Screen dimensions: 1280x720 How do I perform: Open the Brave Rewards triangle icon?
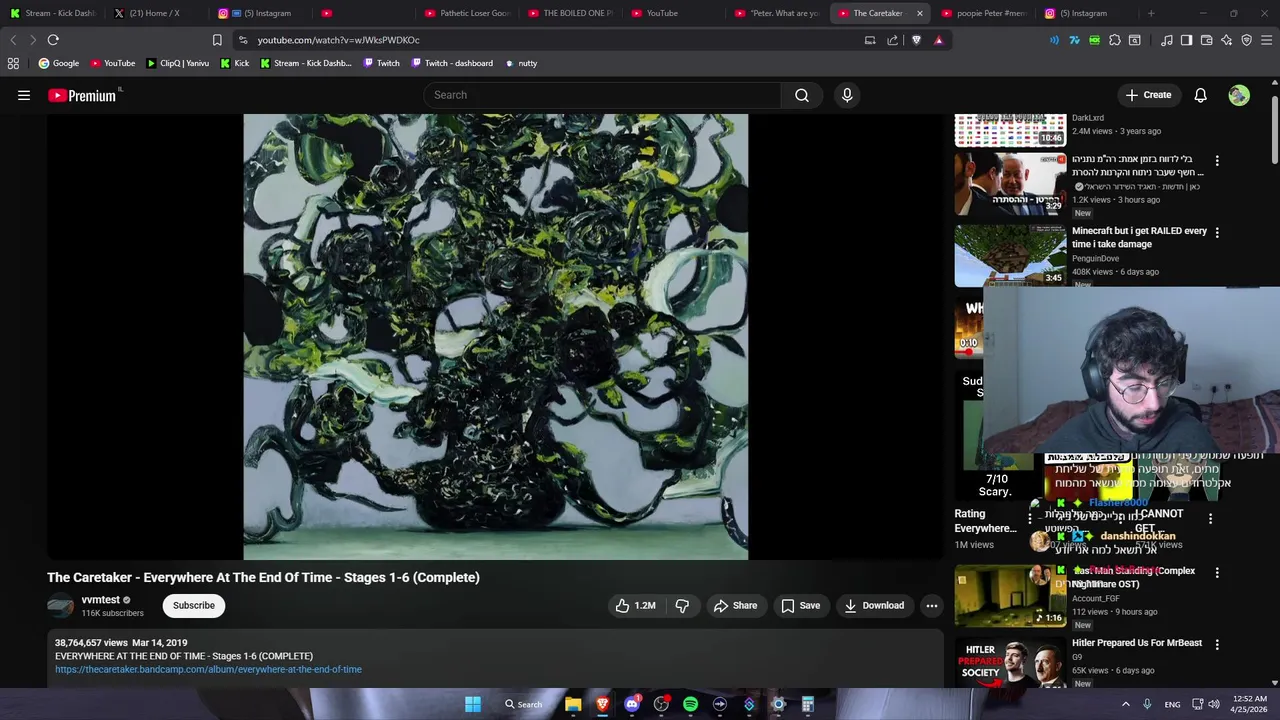coord(938,40)
